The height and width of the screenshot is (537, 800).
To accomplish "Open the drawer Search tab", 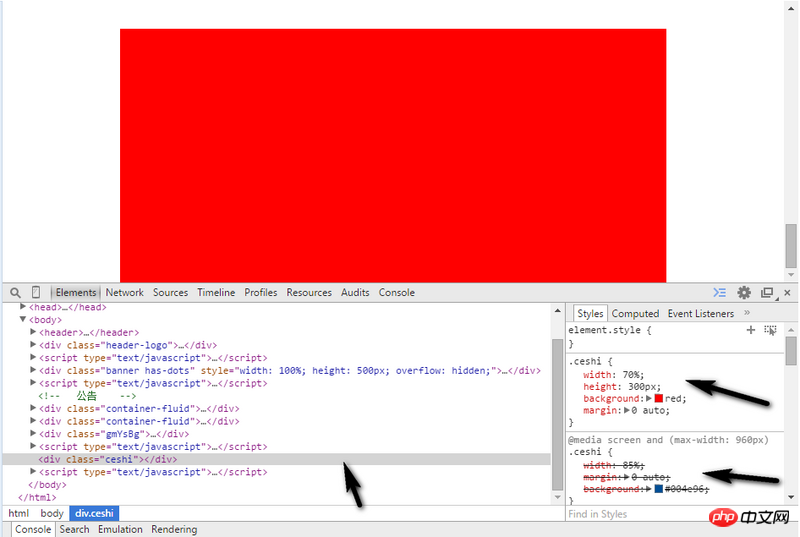I will [x=74, y=529].
